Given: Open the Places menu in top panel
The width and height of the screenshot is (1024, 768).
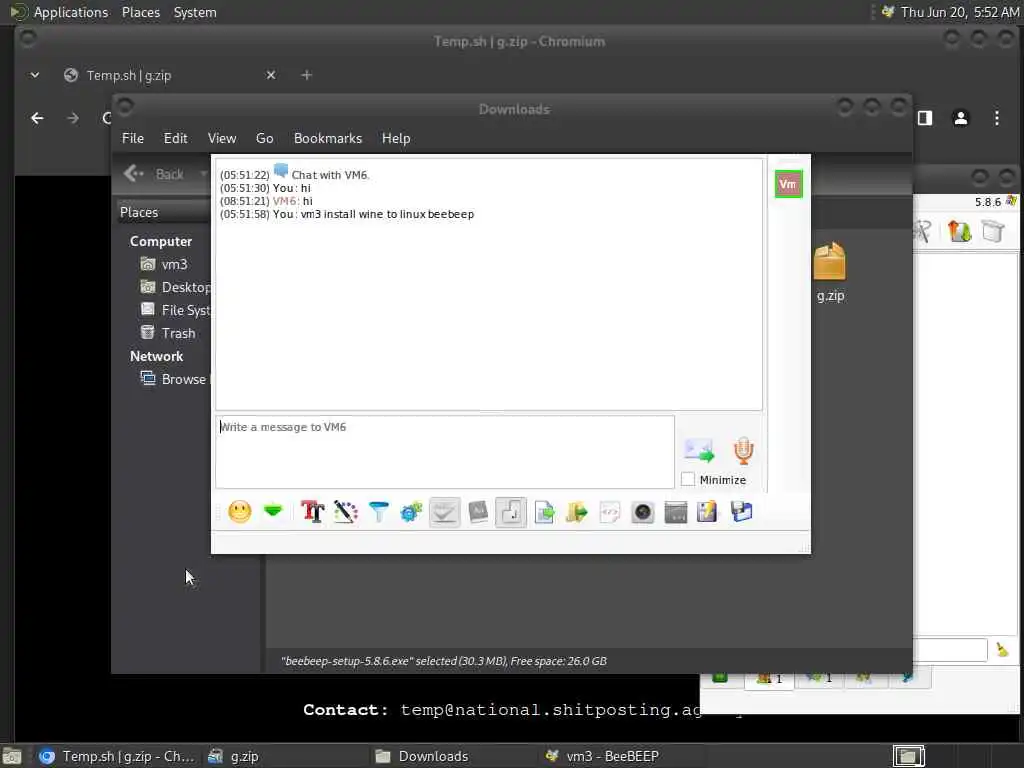Looking at the screenshot, I should [x=140, y=12].
